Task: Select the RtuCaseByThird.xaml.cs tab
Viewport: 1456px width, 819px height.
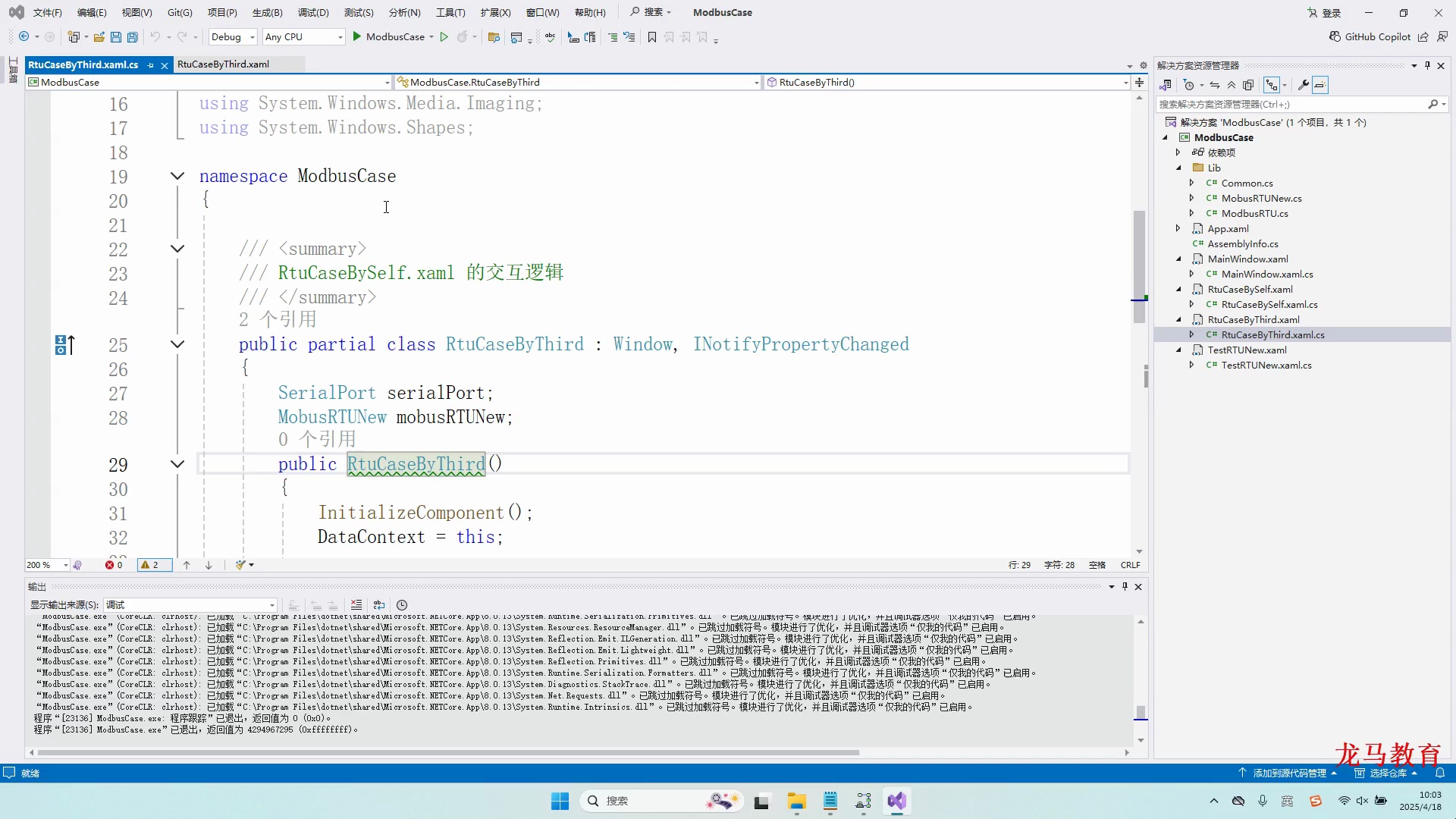Action: [83, 65]
